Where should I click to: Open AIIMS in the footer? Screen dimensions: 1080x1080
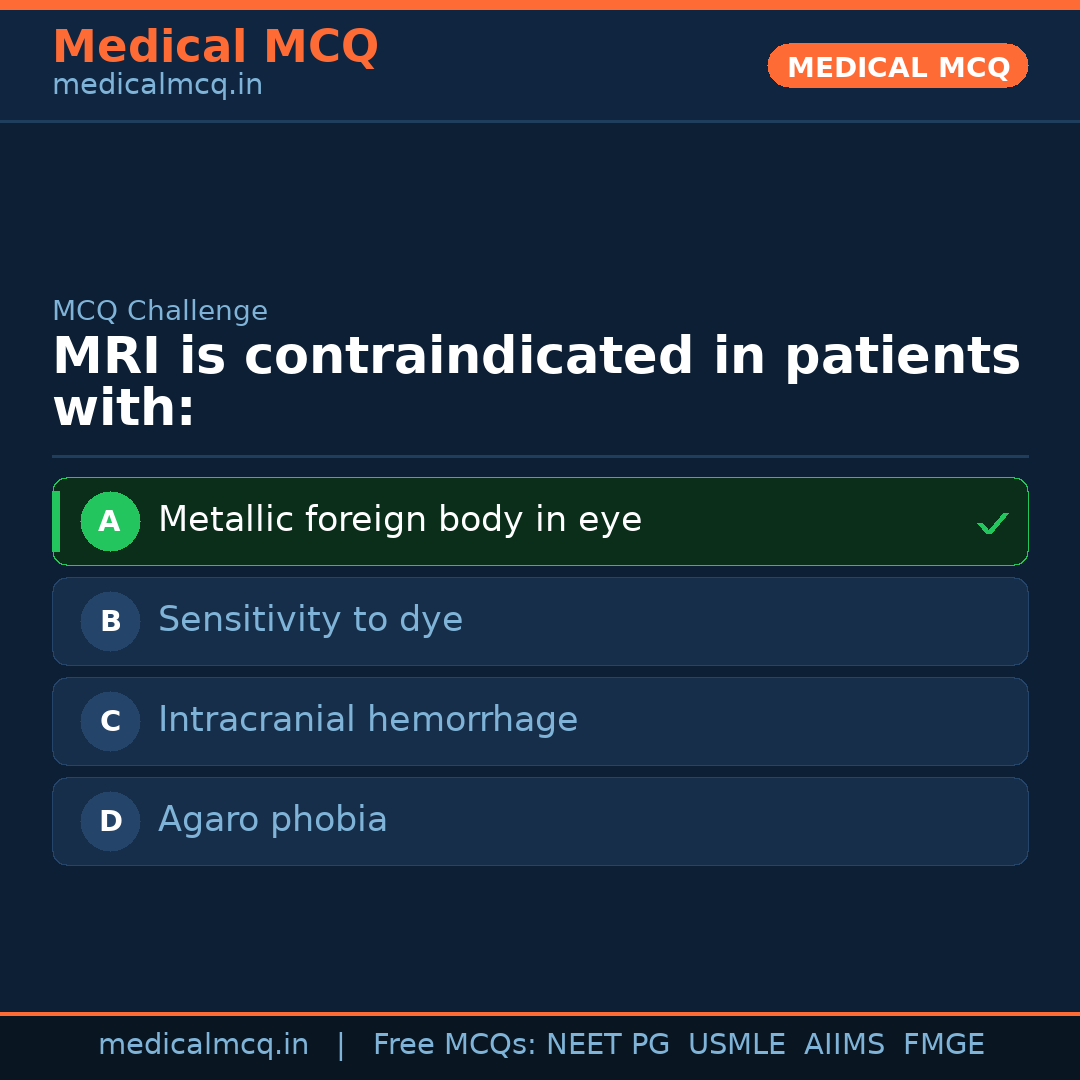[844, 1045]
